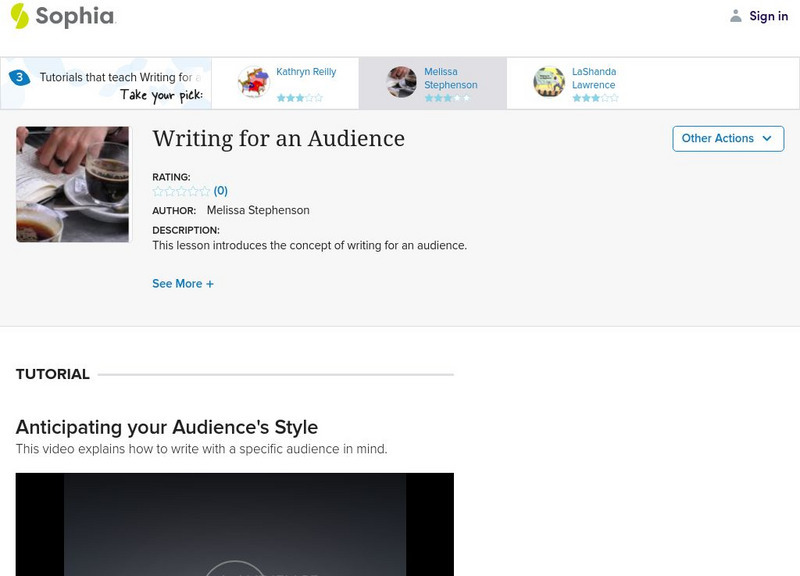Image resolution: width=800 pixels, height=576 pixels.
Task: Expand the description with See More
Action: (182, 285)
